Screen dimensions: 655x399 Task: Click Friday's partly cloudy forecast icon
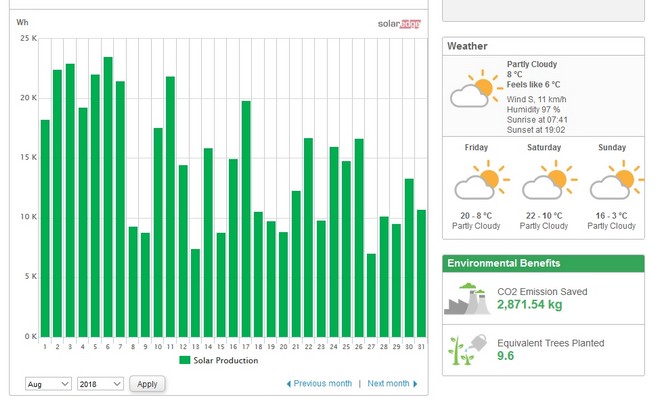(482, 180)
